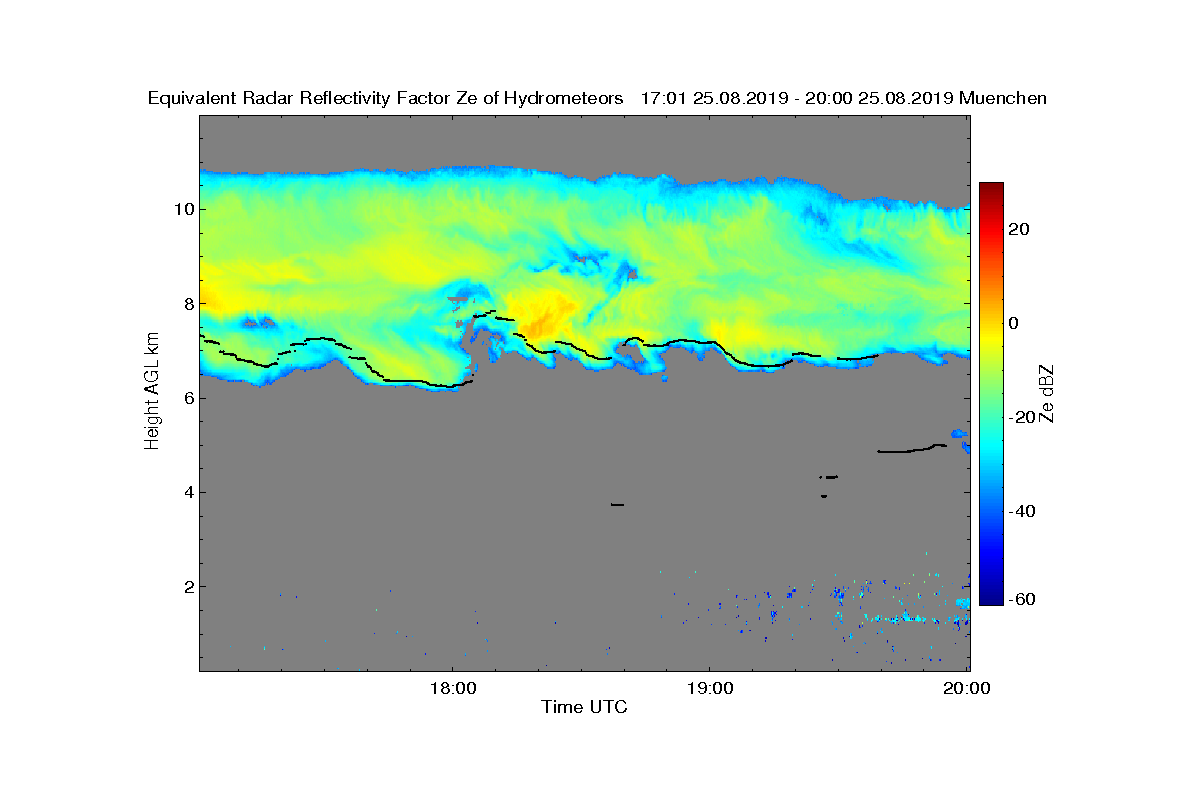The width and height of the screenshot is (1200, 800).
Task: Click the colorbar value -60
Action: pyautogui.click(x=1022, y=599)
